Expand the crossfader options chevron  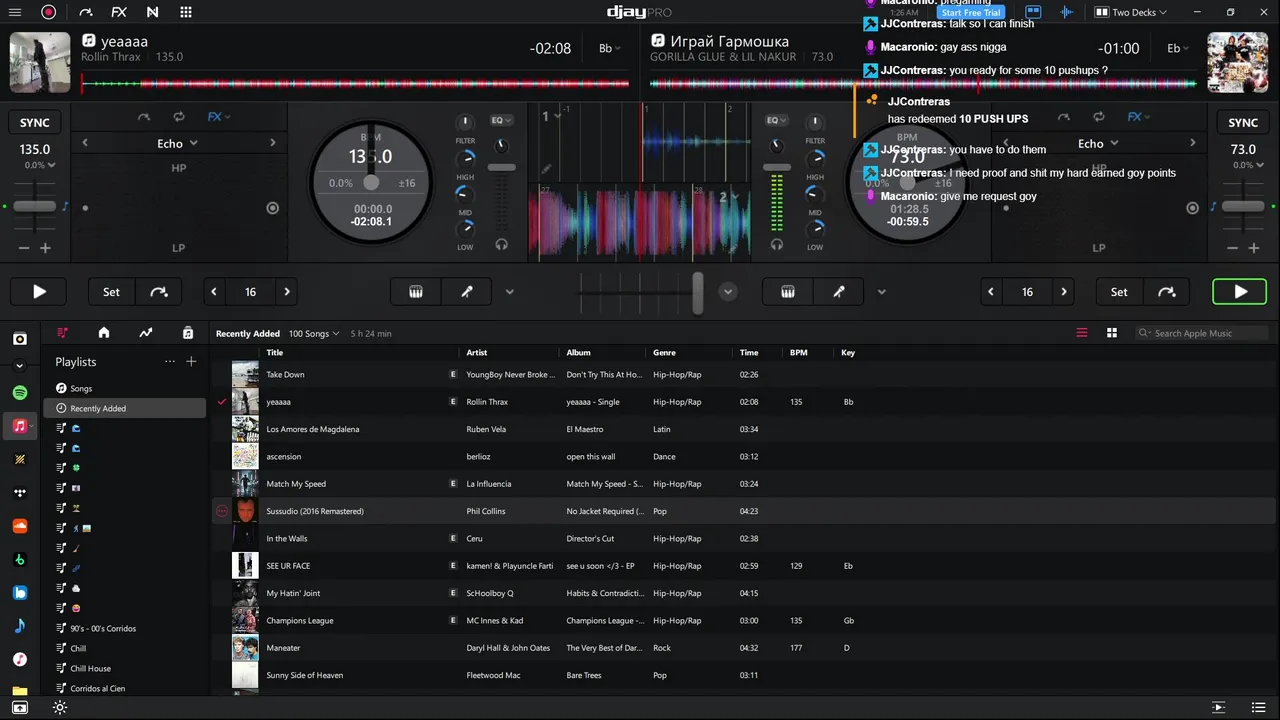click(728, 292)
